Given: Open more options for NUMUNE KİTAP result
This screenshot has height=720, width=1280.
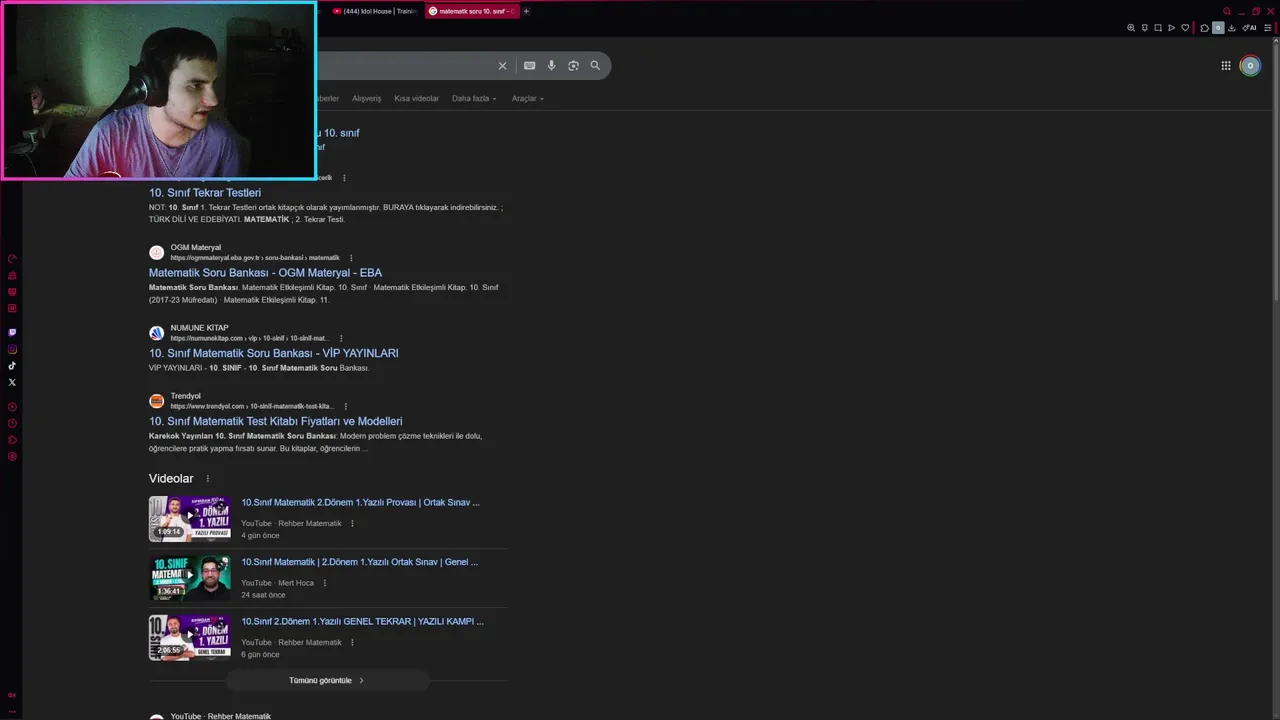Looking at the screenshot, I should pyautogui.click(x=341, y=338).
